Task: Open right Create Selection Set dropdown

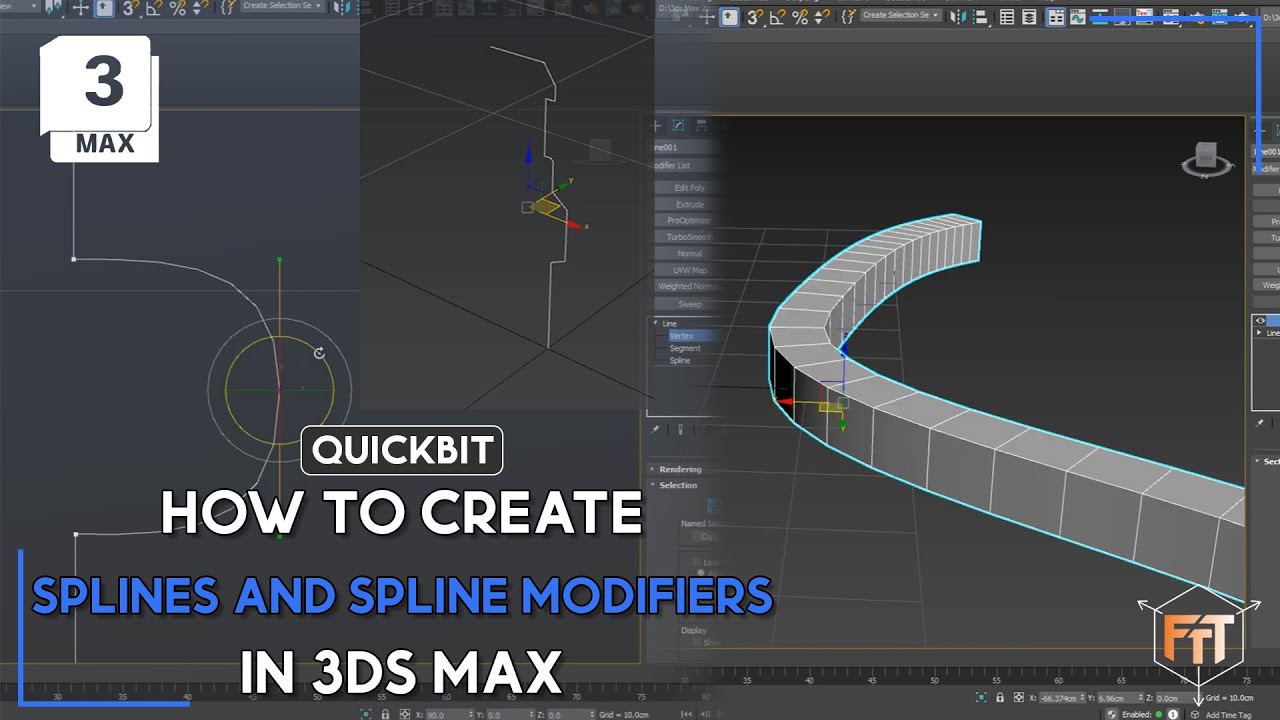Action: pyautogui.click(x=900, y=15)
